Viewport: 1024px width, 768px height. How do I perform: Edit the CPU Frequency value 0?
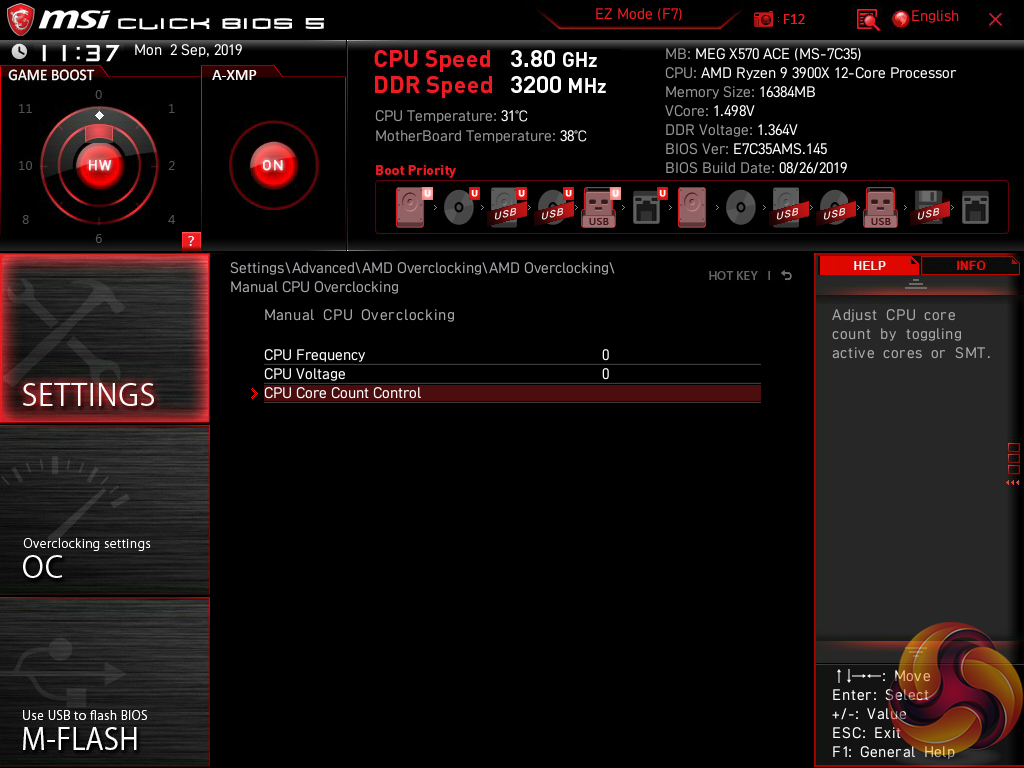click(605, 355)
